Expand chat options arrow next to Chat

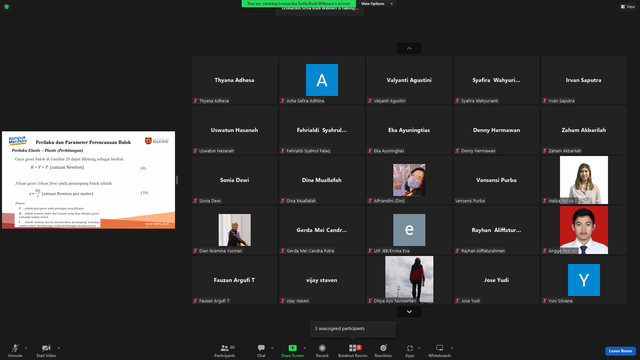(272, 348)
